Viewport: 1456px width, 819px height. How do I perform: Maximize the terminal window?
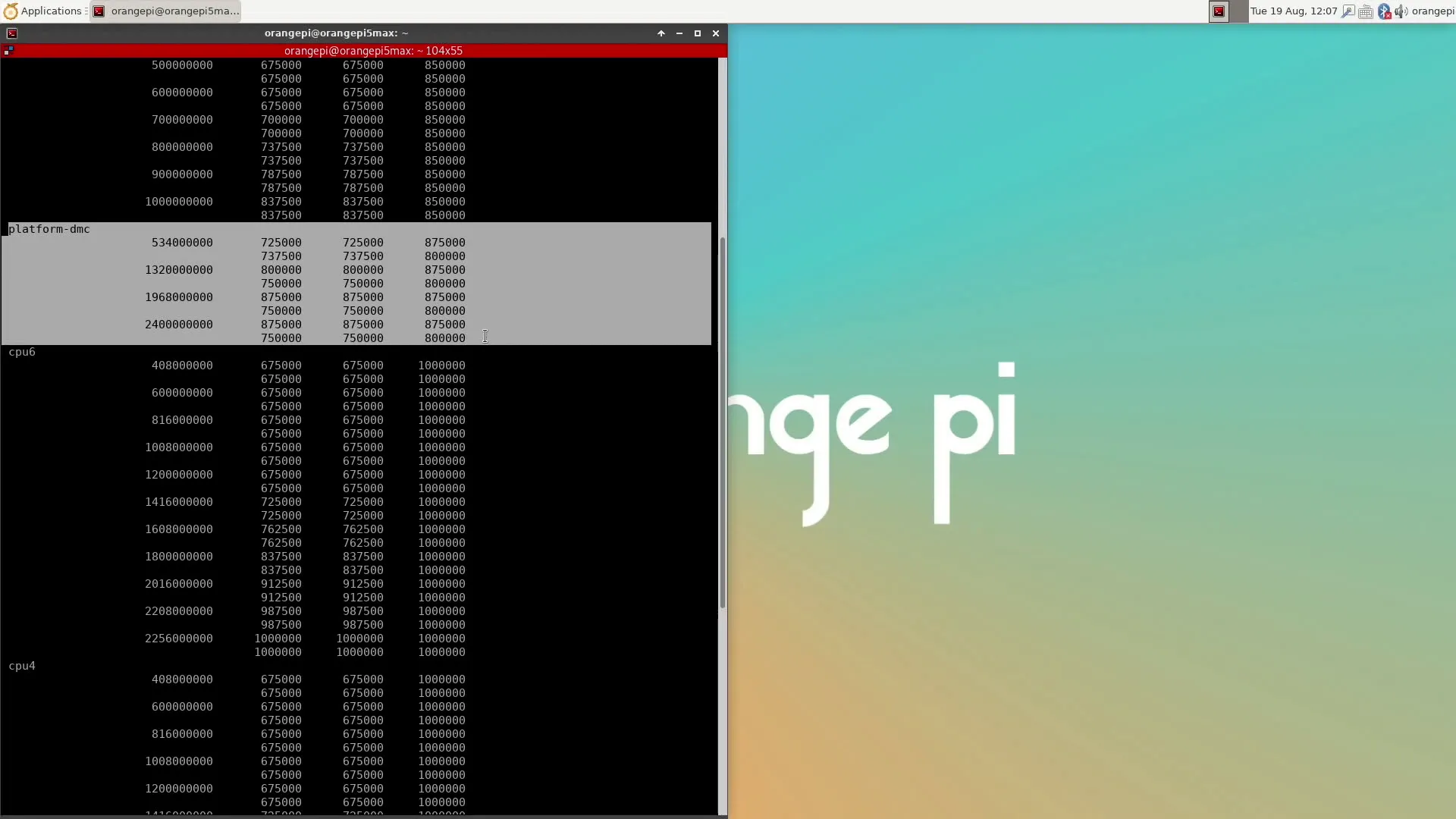pyautogui.click(x=698, y=33)
